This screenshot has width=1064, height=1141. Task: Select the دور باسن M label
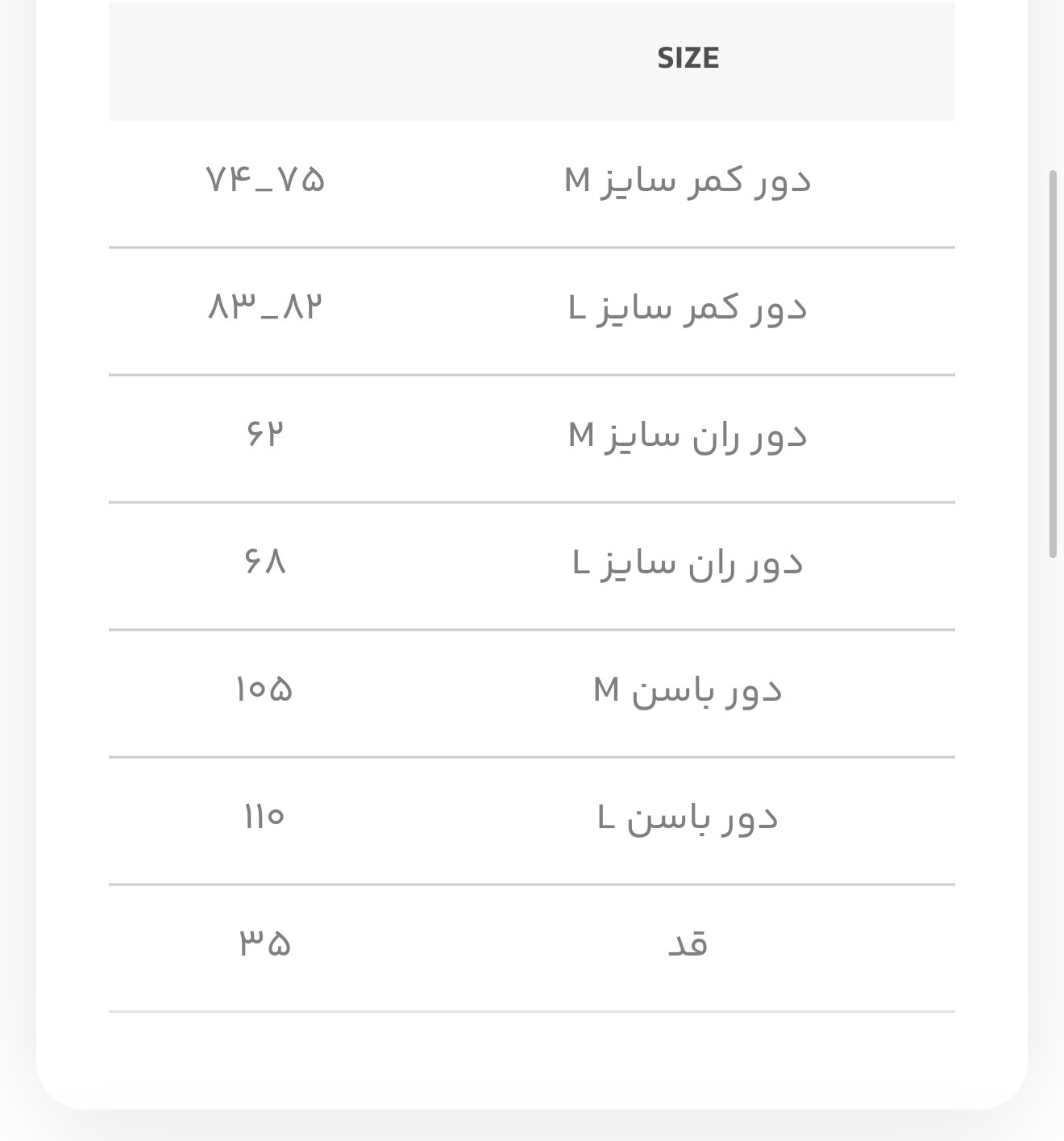click(688, 690)
